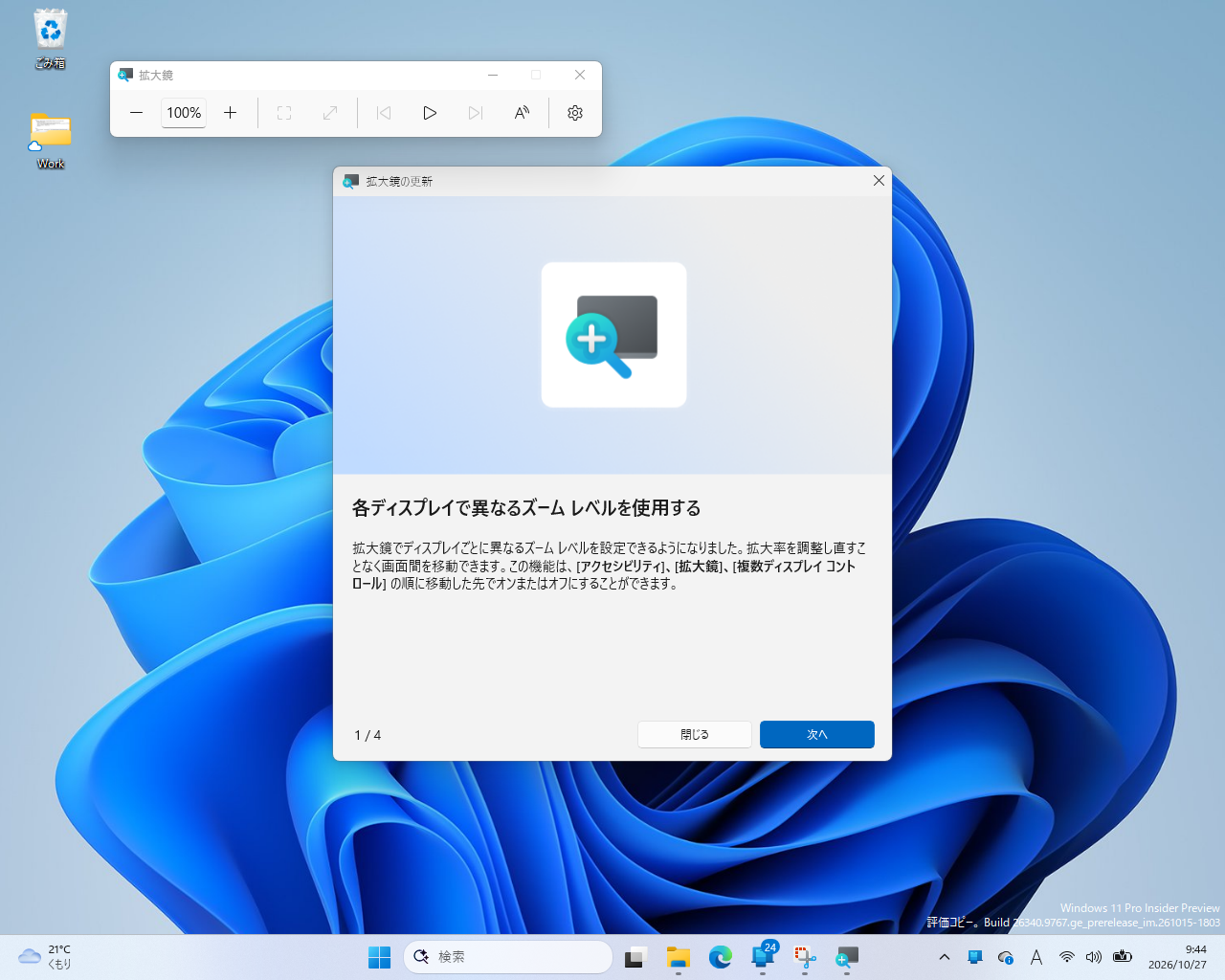Viewport: 1225px width, 980px height.
Task: Click the 100% zoom level field
Action: (184, 113)
